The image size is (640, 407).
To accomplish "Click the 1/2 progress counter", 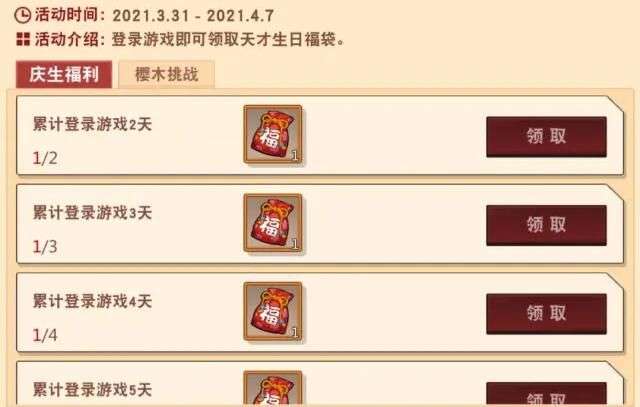I will point(45,158).
